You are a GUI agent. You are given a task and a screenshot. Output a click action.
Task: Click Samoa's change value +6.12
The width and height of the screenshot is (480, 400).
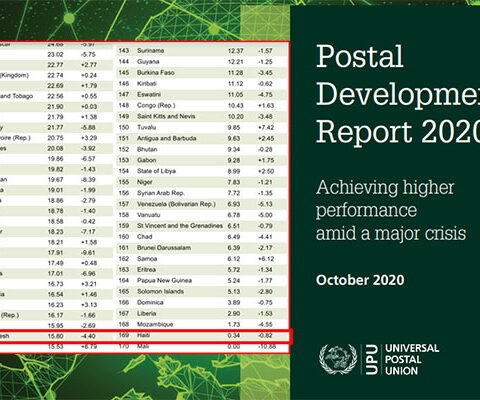pos(266,259)
